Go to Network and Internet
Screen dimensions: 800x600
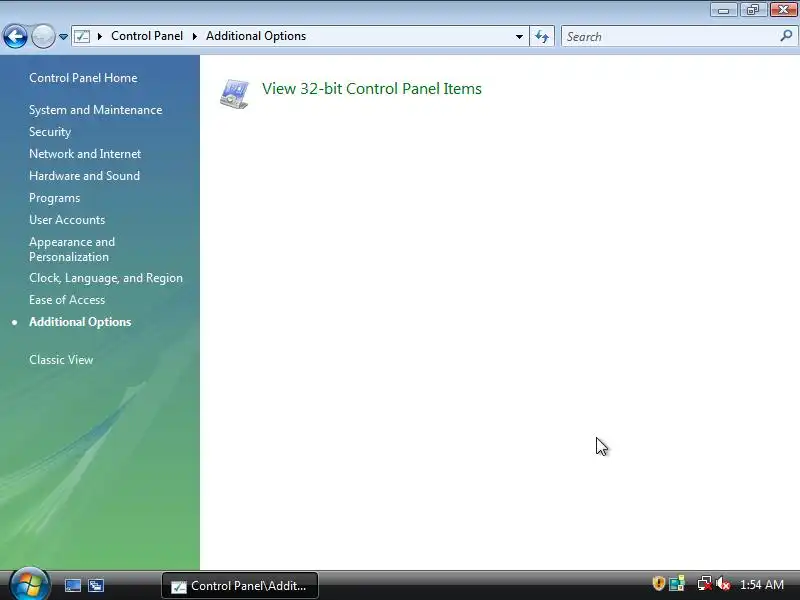coord(85,154)
